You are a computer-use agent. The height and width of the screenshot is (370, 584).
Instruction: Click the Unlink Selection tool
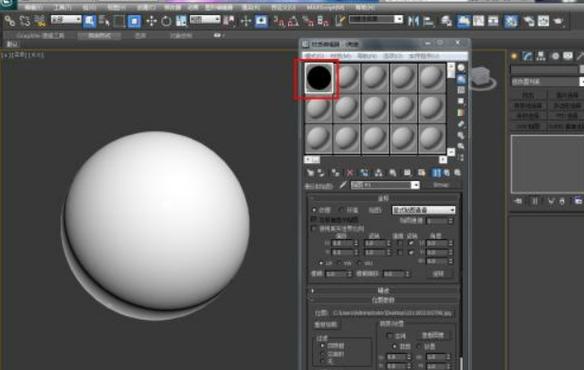coord(25,21)
